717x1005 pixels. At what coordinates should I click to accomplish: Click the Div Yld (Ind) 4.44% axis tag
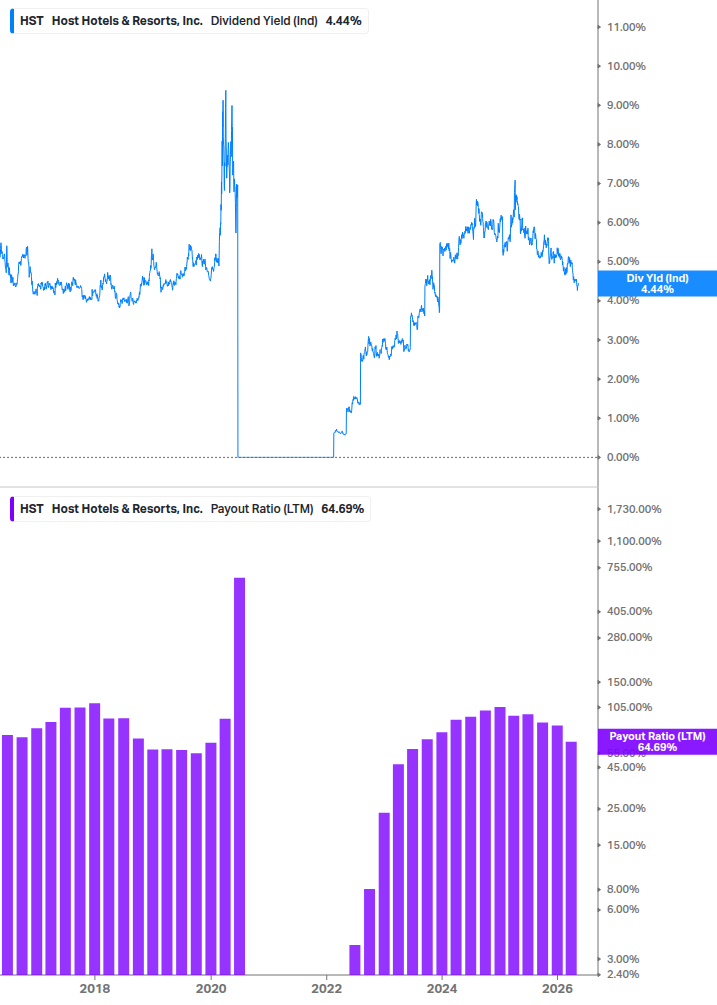(x=657, y=283)
